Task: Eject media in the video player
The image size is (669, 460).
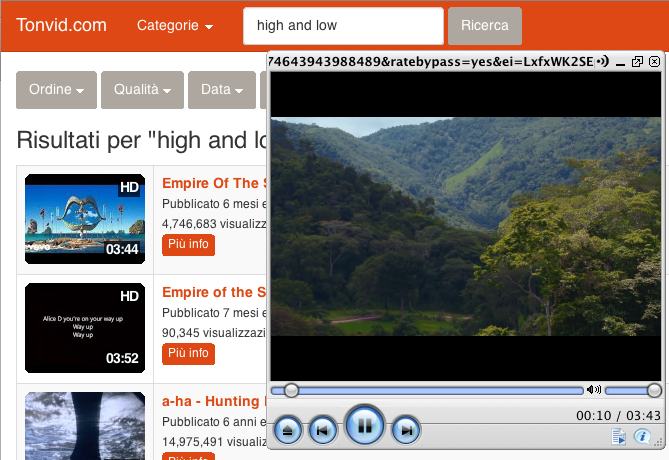Action: click(x=288, y=430)
